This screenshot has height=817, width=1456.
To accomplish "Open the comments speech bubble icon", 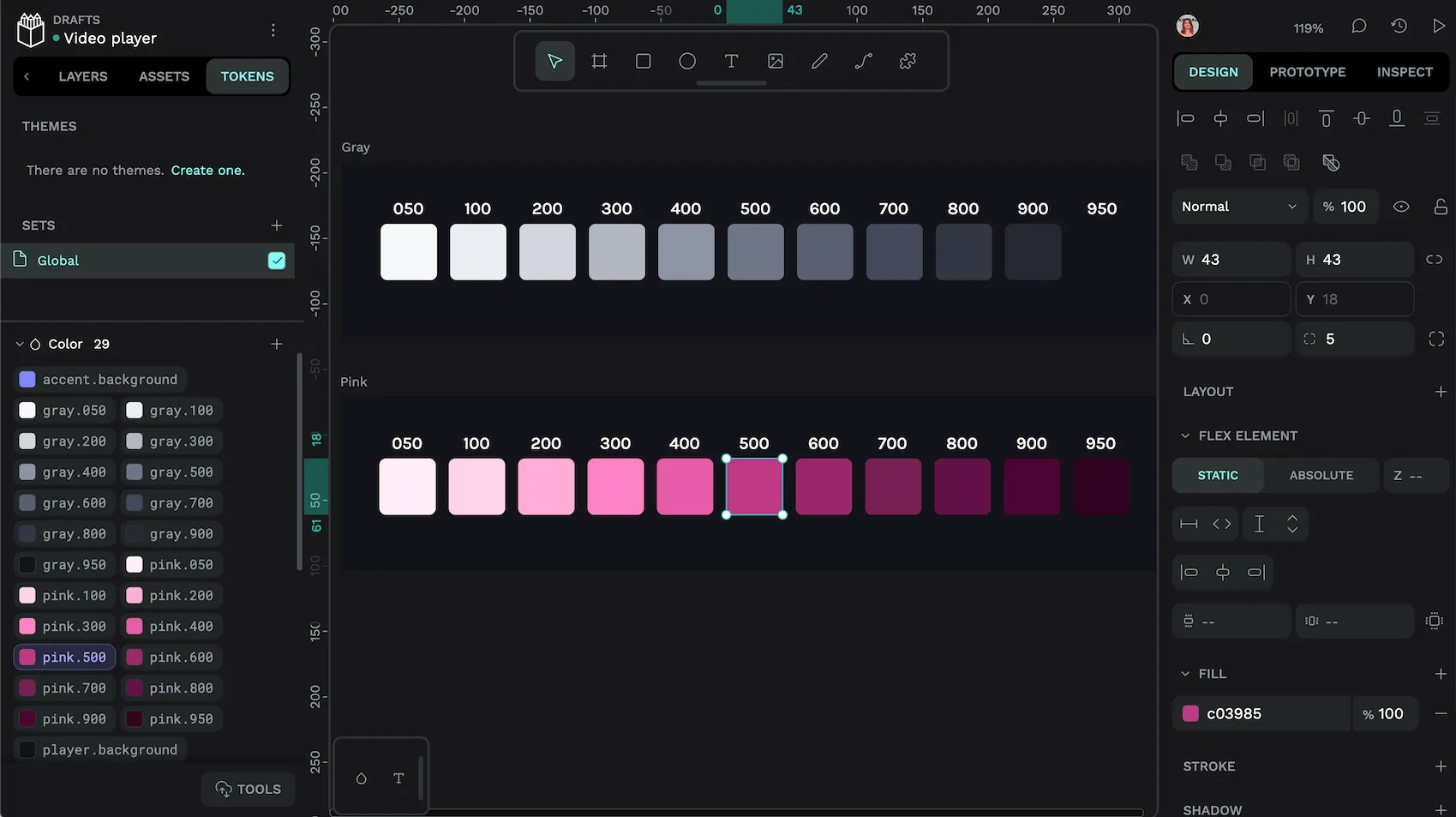I will pos(1358,27).
